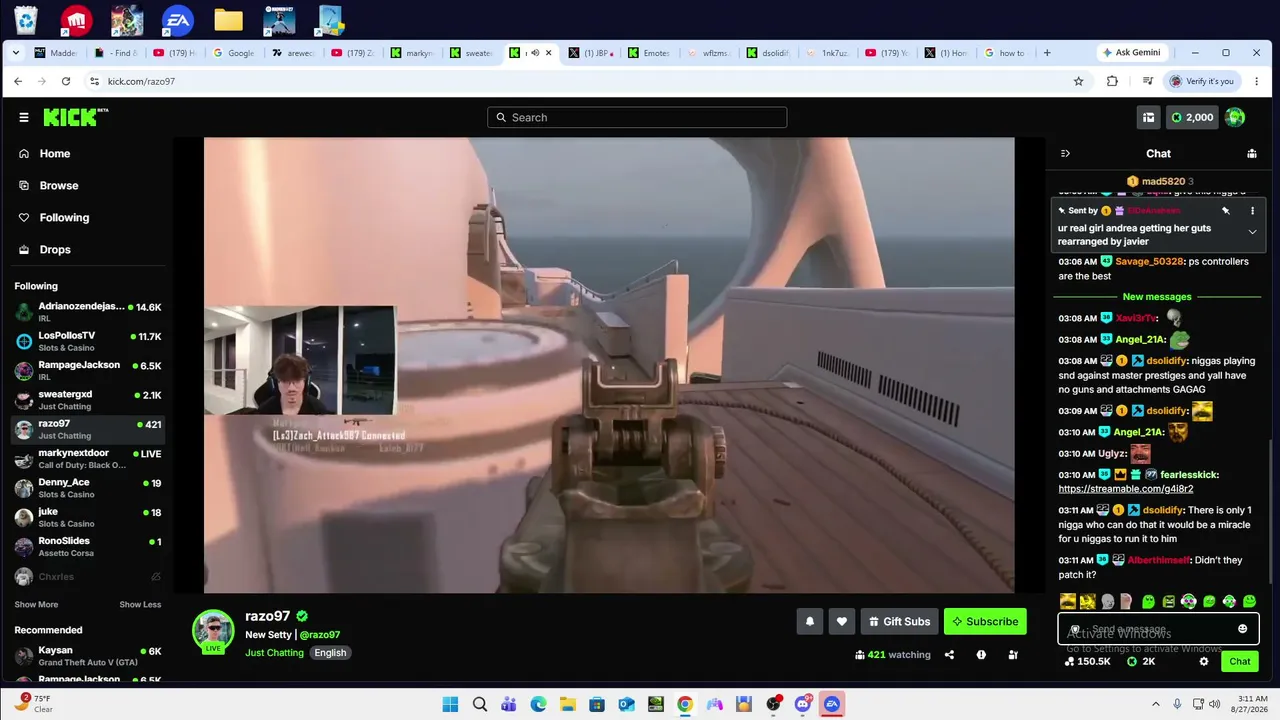This screenshot has width=1280, height=720.
Task: Open the streamable.com/g4i8r2 link
Action: point(1125,489)
